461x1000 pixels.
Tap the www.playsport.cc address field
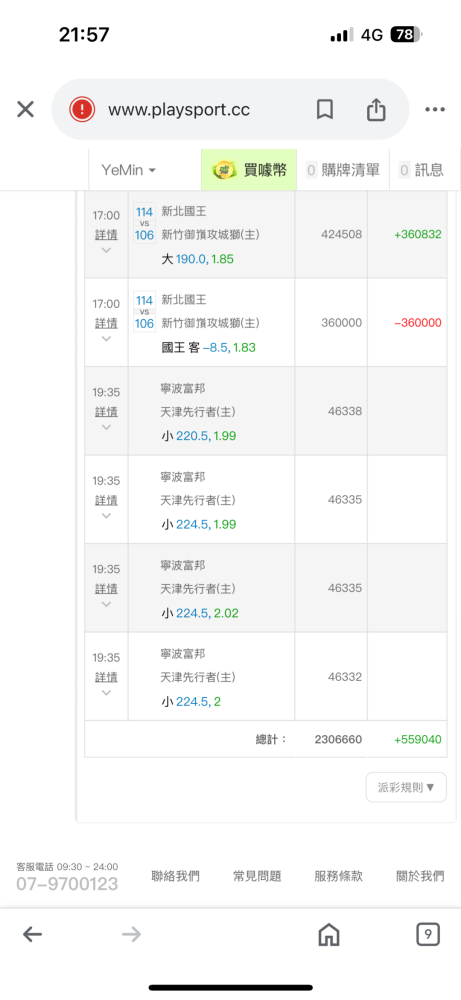coord(179,110)
